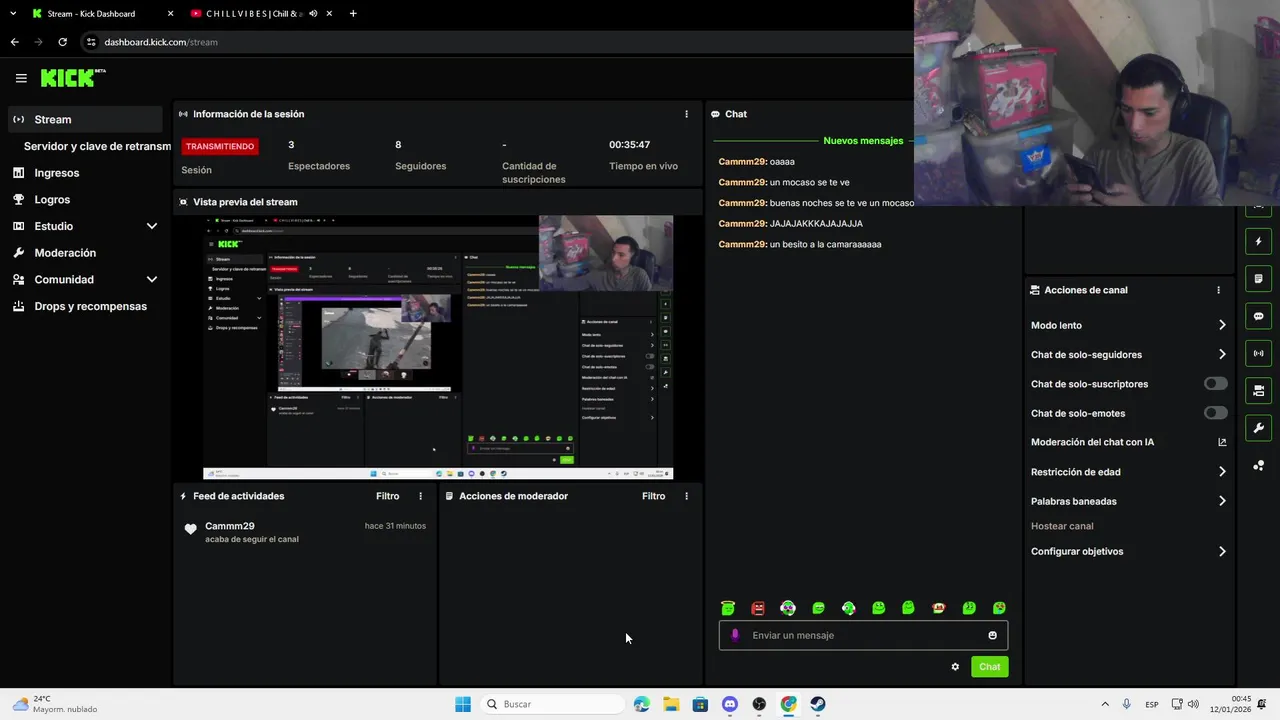
Task: Click the stream preview thumbnail
Action: tap(437, 347)
